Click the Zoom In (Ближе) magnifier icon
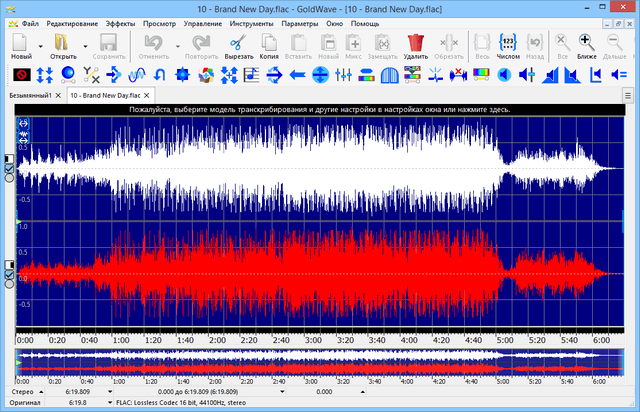Viewport: 640px width, 412px height. pyautogui.click(x=586, y=43)
